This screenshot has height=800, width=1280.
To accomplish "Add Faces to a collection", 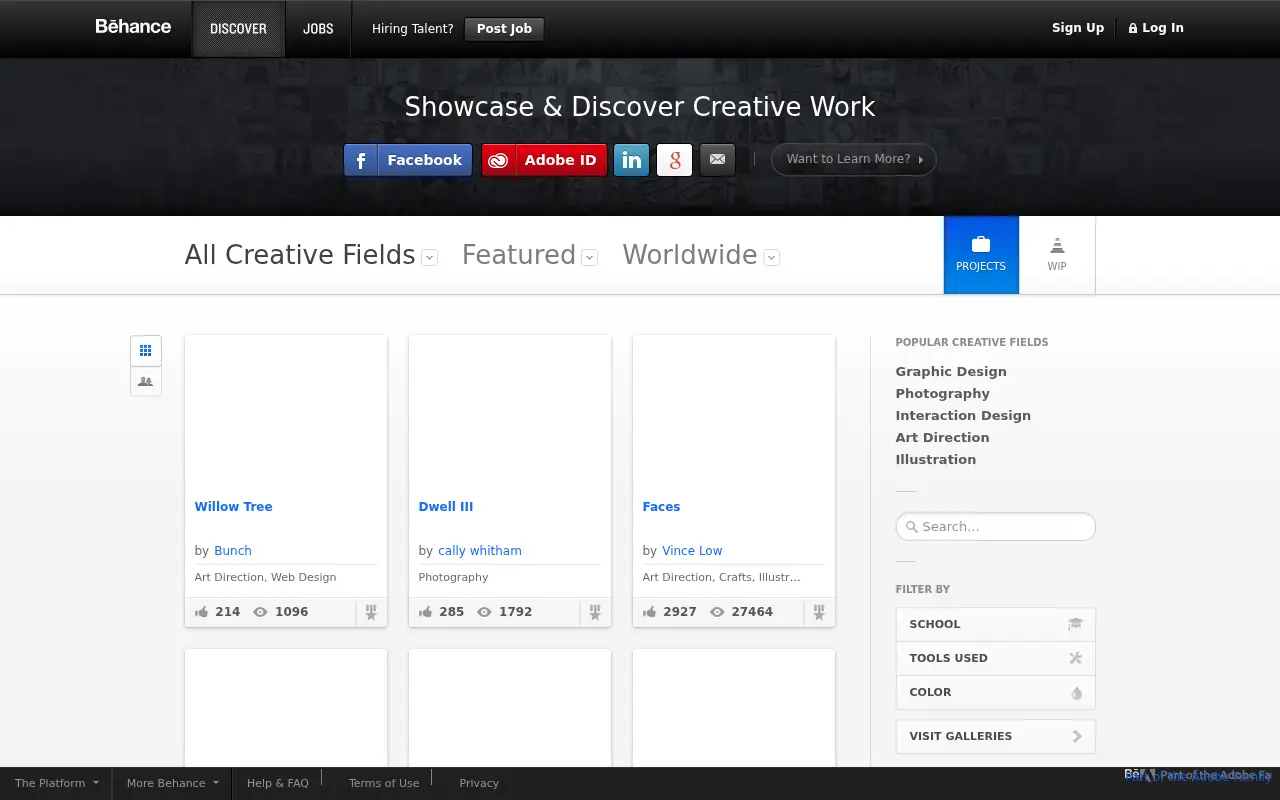I will click(819, 612).
